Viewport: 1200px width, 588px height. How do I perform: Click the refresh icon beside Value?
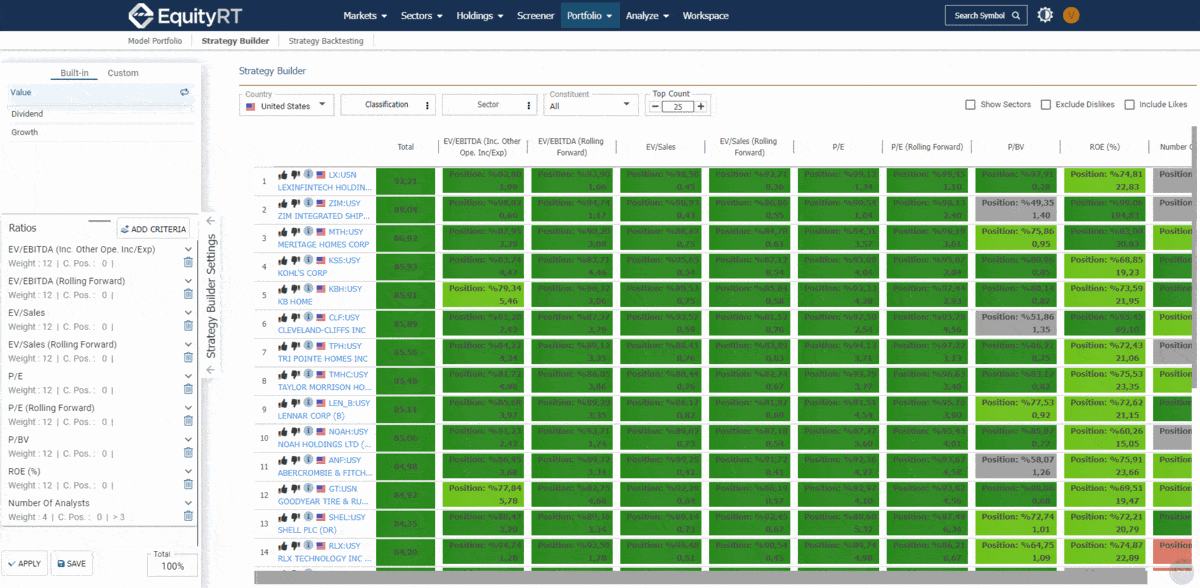tap(184, 92)
